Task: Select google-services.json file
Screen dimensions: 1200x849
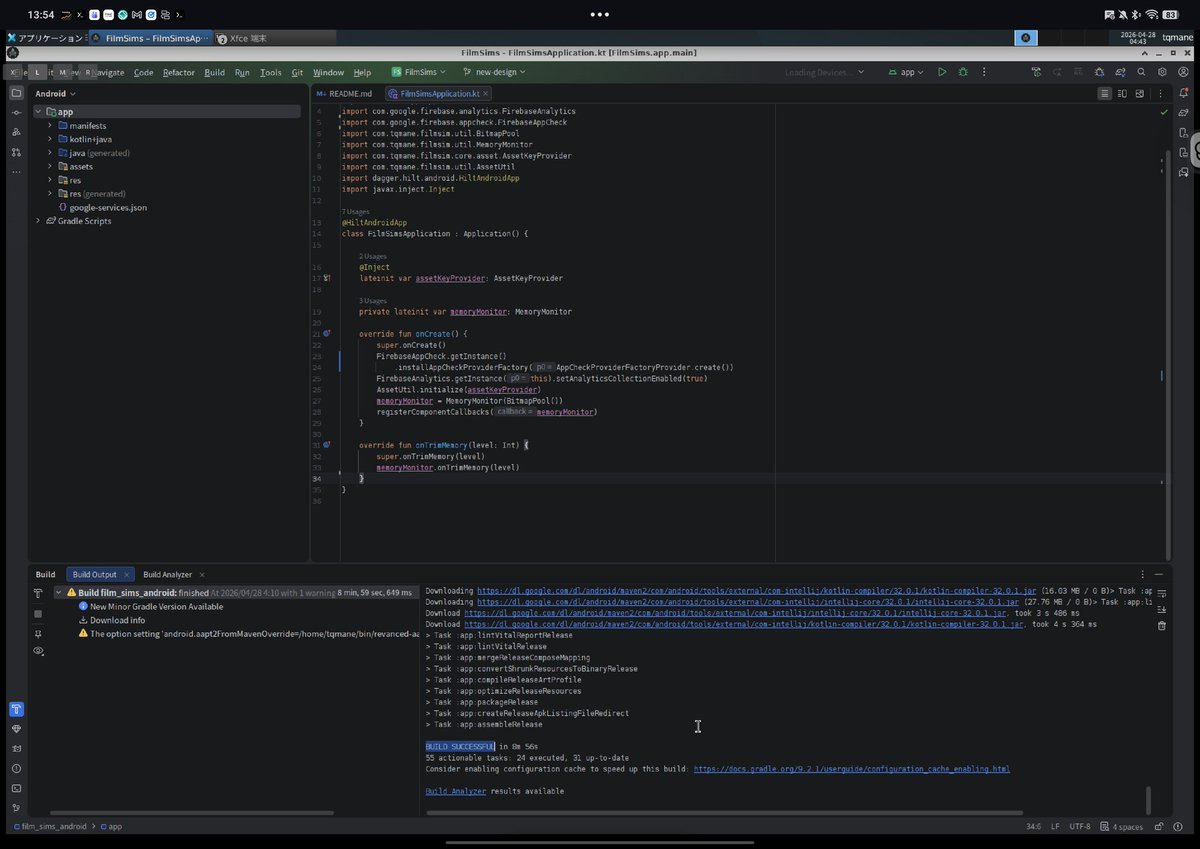Action: pyautogui.click(x=102, y=207)
